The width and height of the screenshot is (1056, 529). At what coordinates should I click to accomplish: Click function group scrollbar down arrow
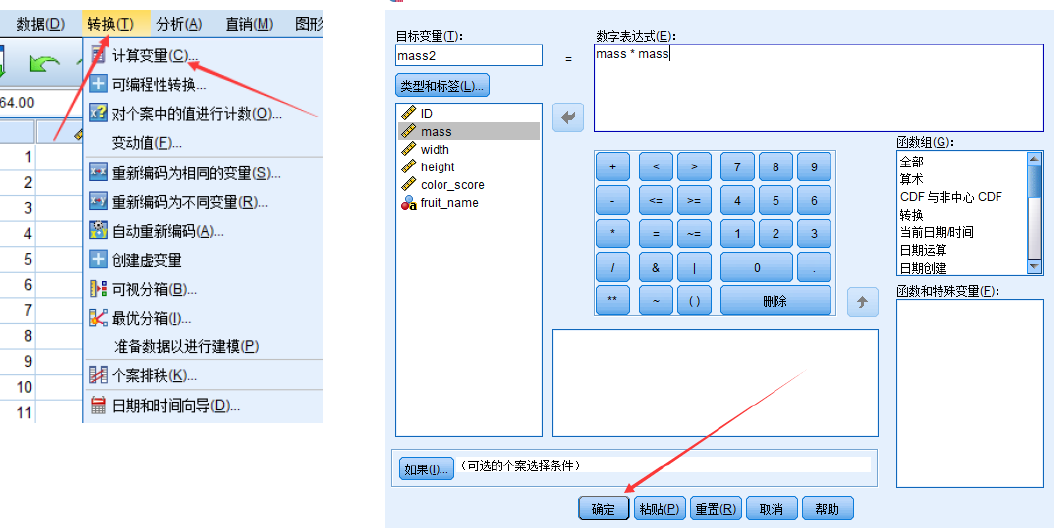coord(1034,267)
